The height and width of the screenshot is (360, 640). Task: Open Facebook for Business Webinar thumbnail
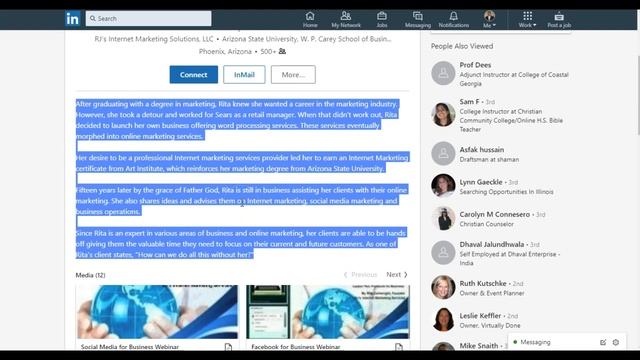(327, 312)
